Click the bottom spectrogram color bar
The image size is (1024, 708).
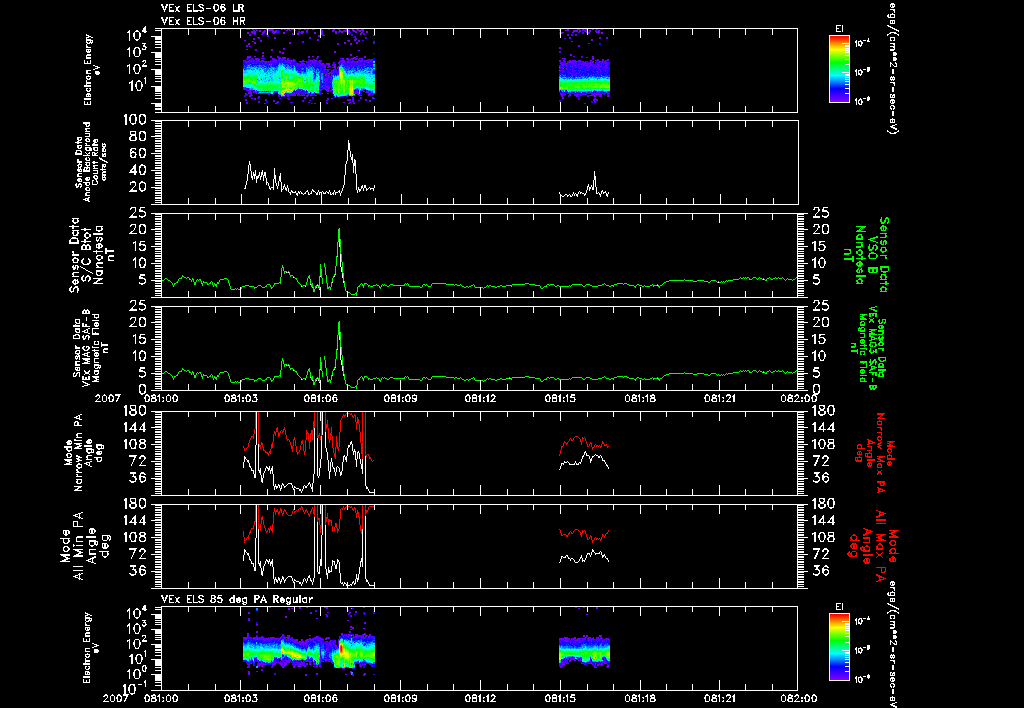tap(839, 647)
